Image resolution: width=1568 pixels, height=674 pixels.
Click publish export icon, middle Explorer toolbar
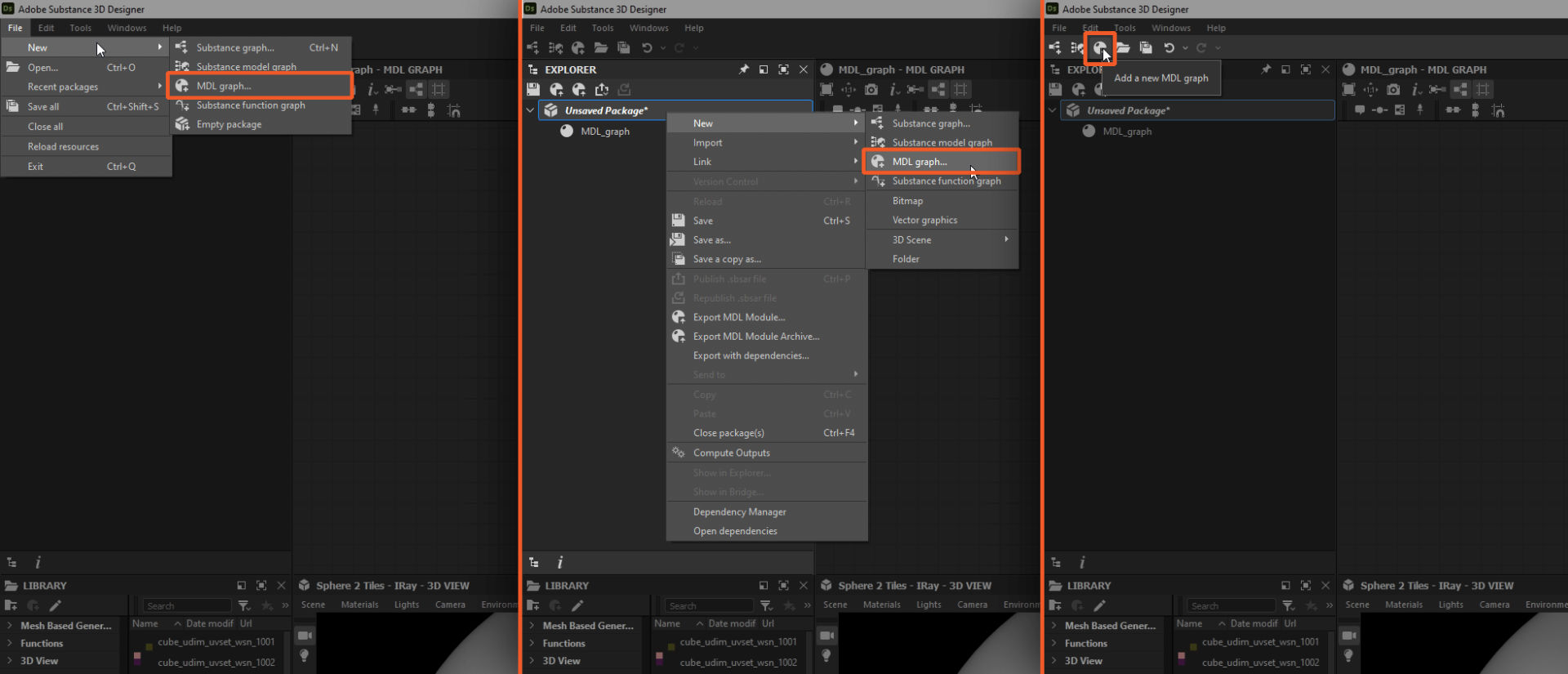point(602,89)
